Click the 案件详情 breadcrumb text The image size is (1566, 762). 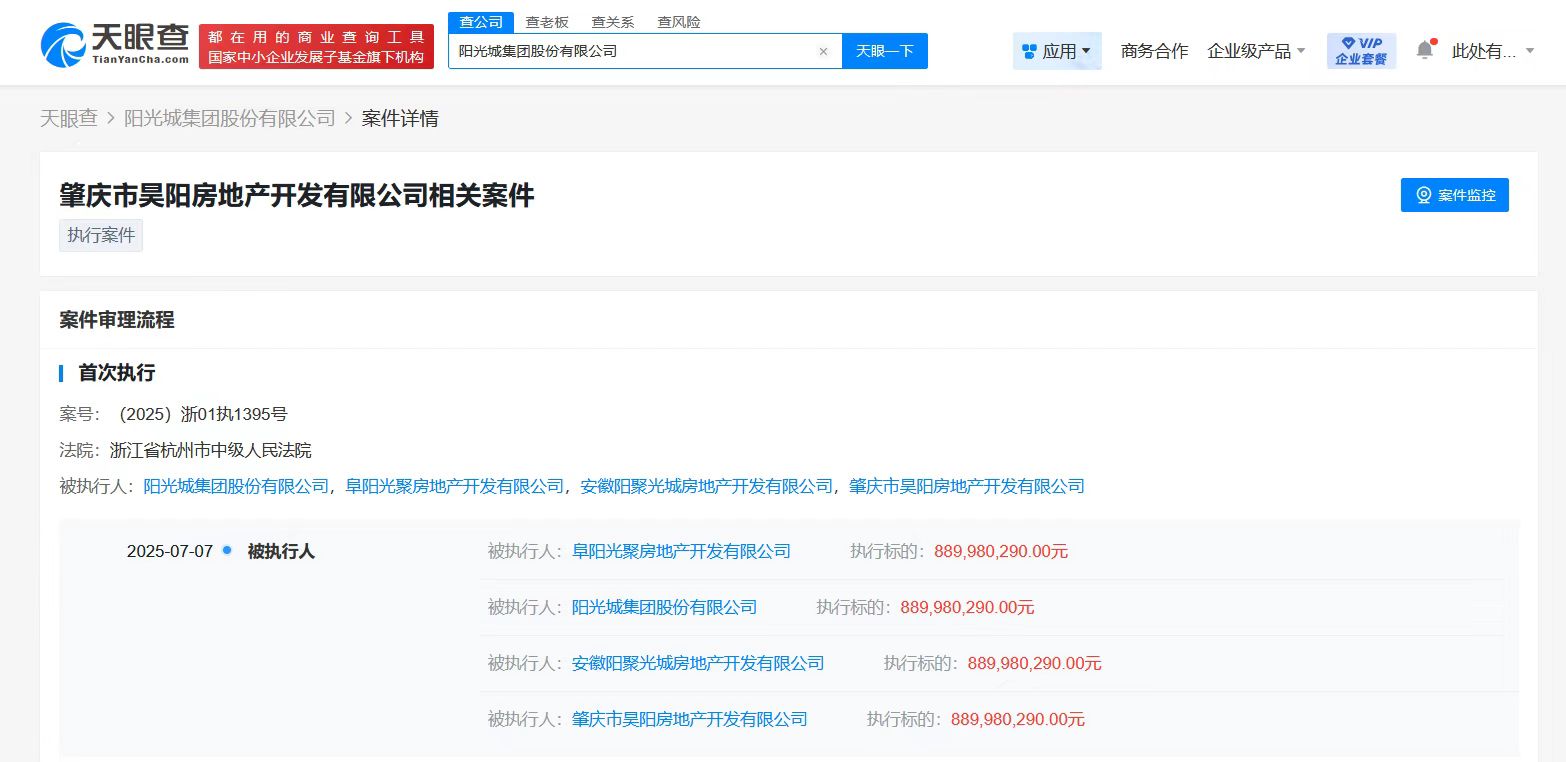[x=400, y=118]
